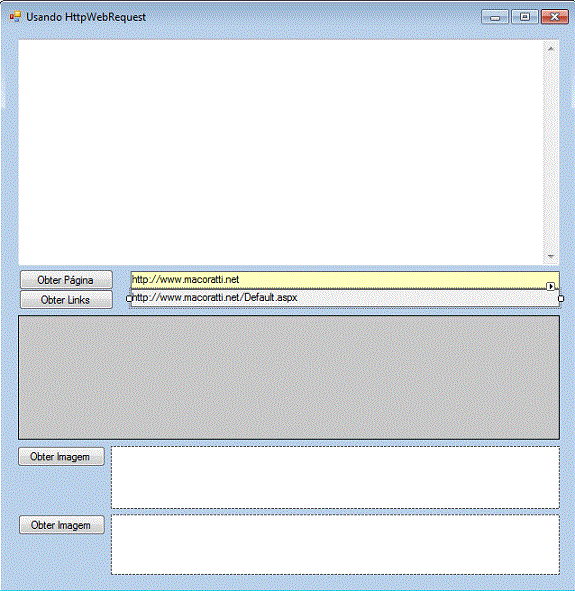Select the second dashed picture box at bottom
The height and width of the screenshot is (591, 575).
tap(335, 545)
